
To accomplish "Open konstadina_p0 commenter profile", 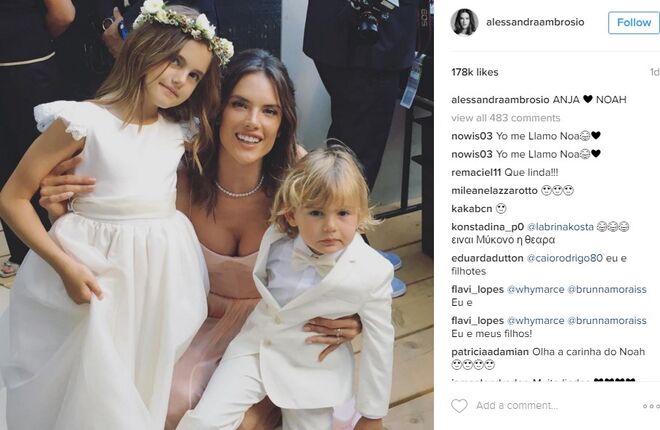I will (x=487, y=227).
